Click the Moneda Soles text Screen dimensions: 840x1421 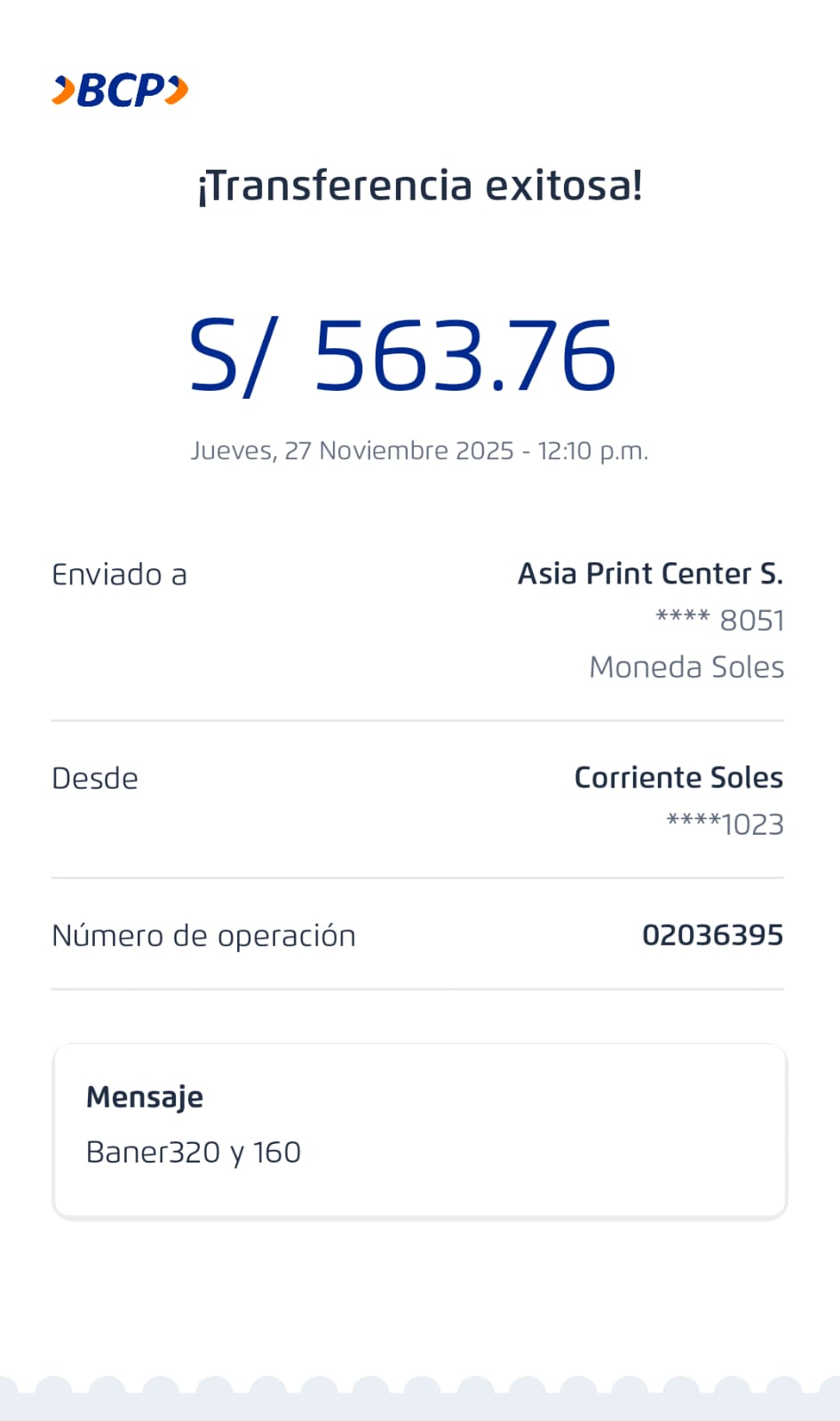686,667
